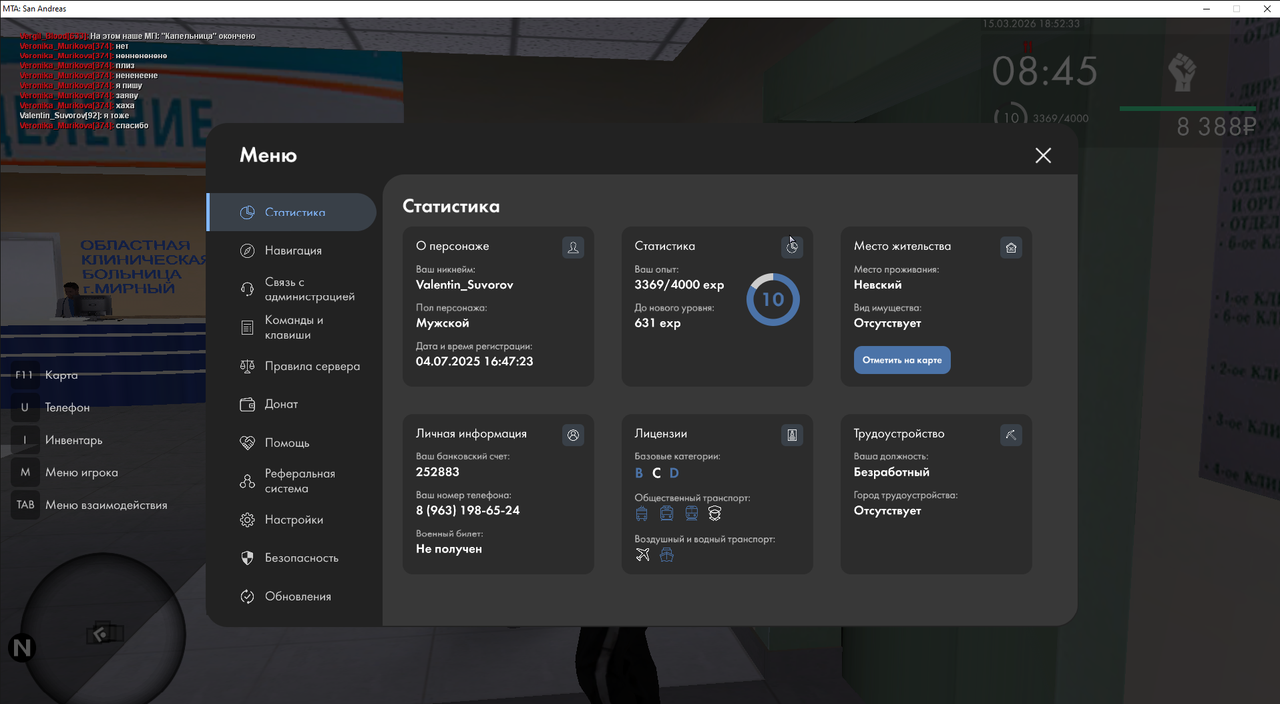
Task: Open Правила сервера section
Action: tap(292, 366)
